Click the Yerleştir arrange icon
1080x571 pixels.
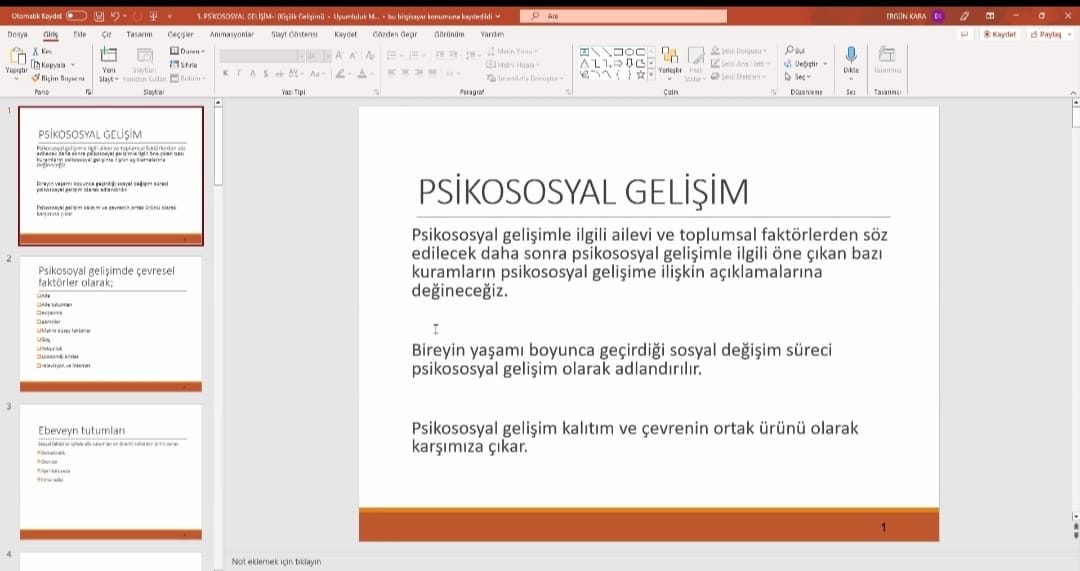point(669,55)
